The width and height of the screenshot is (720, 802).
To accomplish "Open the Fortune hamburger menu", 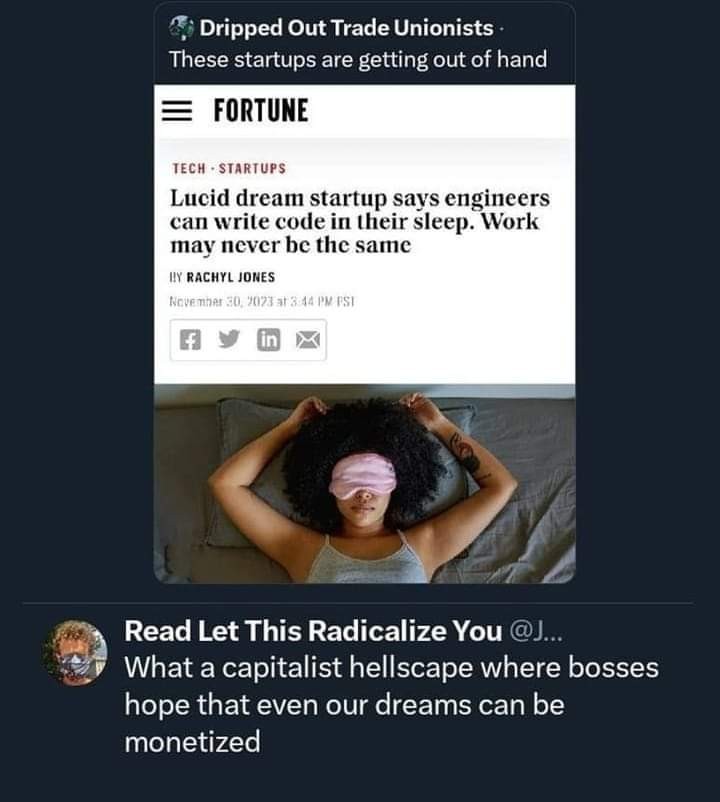I will coord(177,110).
